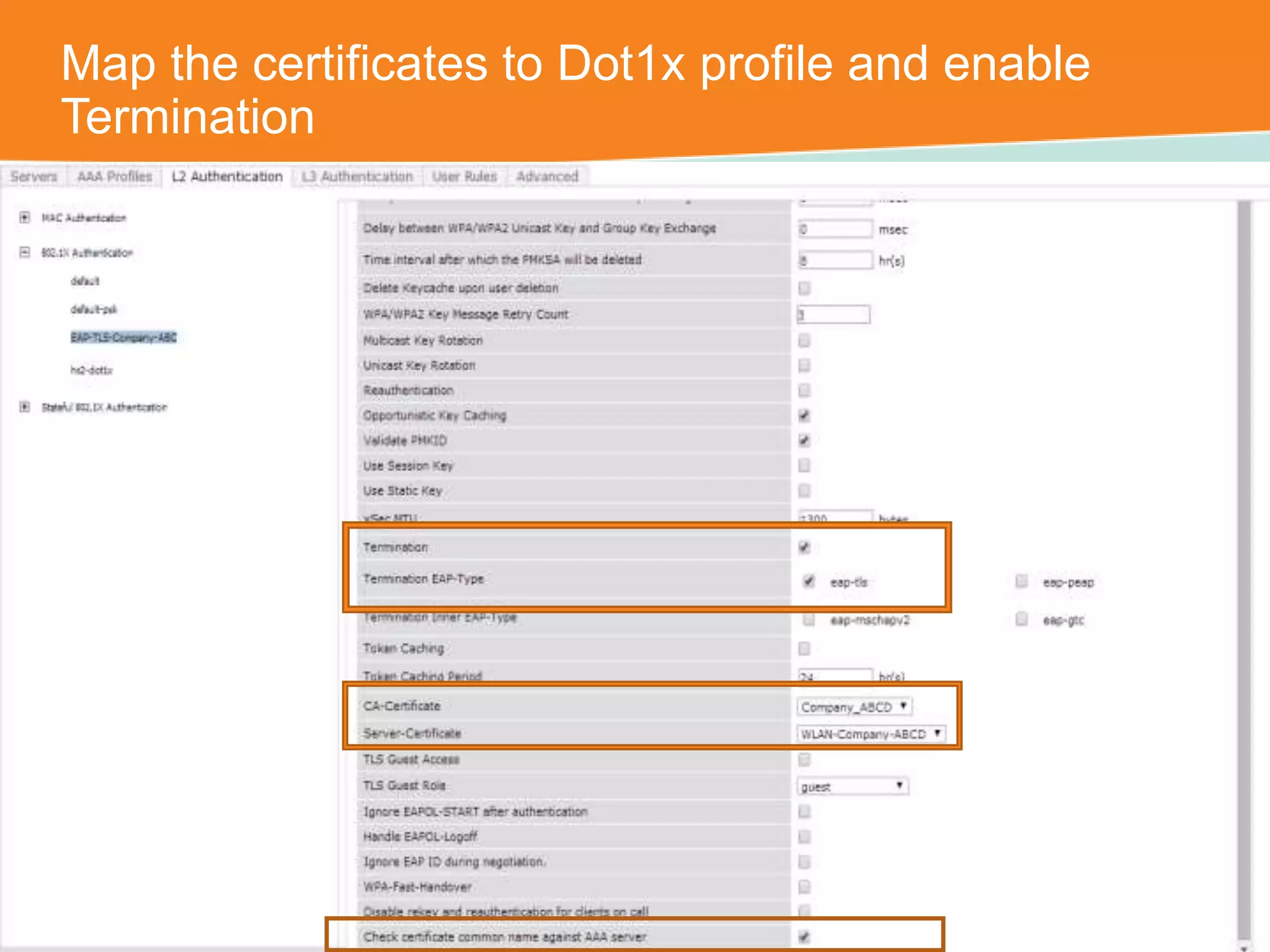Enable Token Caching checkbox
The image size is (1270, 952).
click(804, 649)
